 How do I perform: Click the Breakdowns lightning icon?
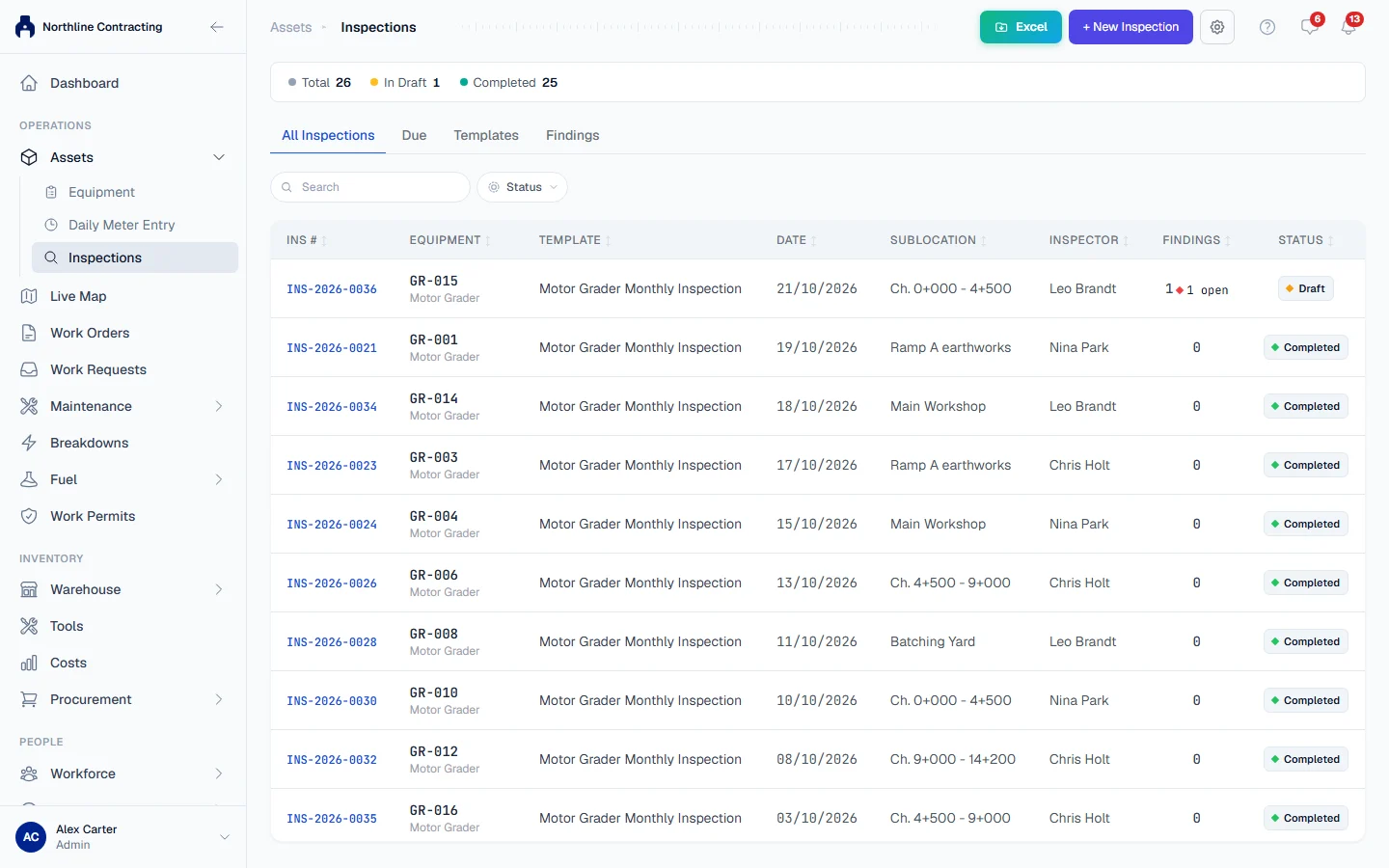point(29,443)
